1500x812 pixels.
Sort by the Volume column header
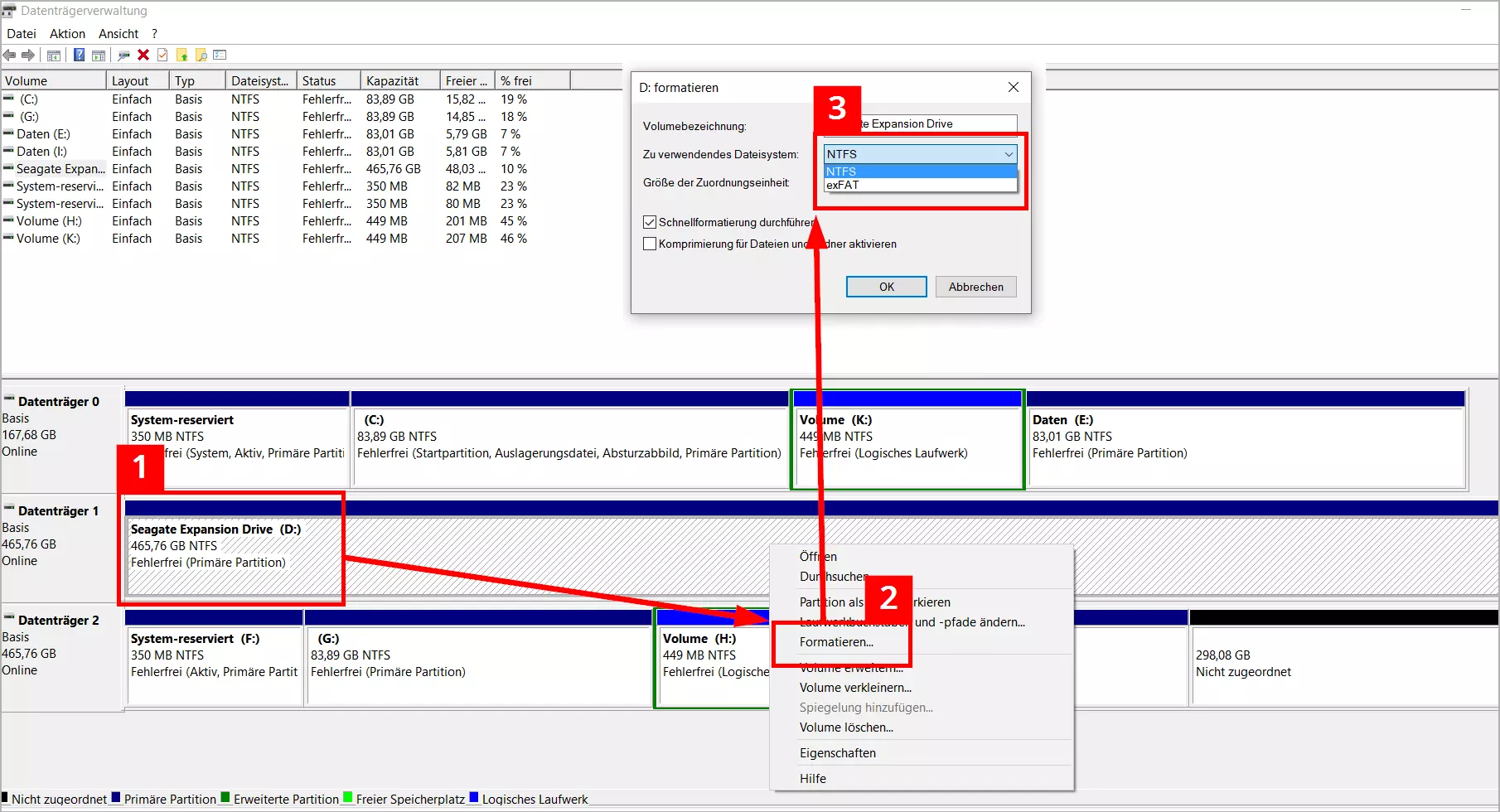(x=54, y=81)
